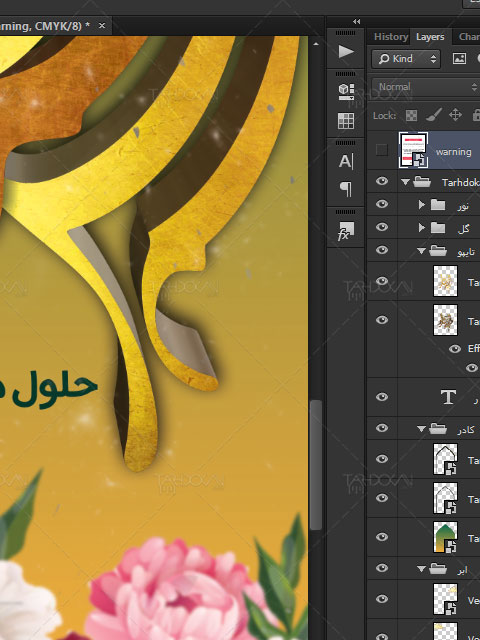
Task: Select the کادر group name
Action: (466, 429)
